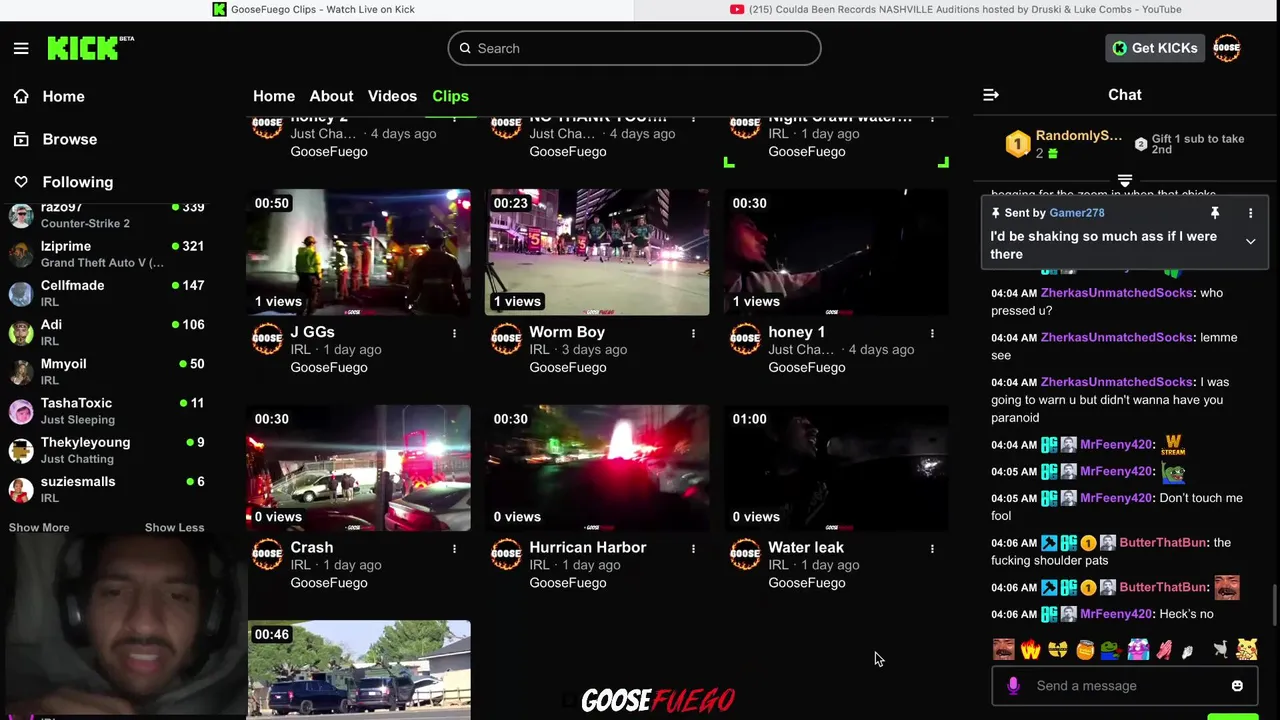
Task: Click Show Less in following list
Action: click(174, 527)
